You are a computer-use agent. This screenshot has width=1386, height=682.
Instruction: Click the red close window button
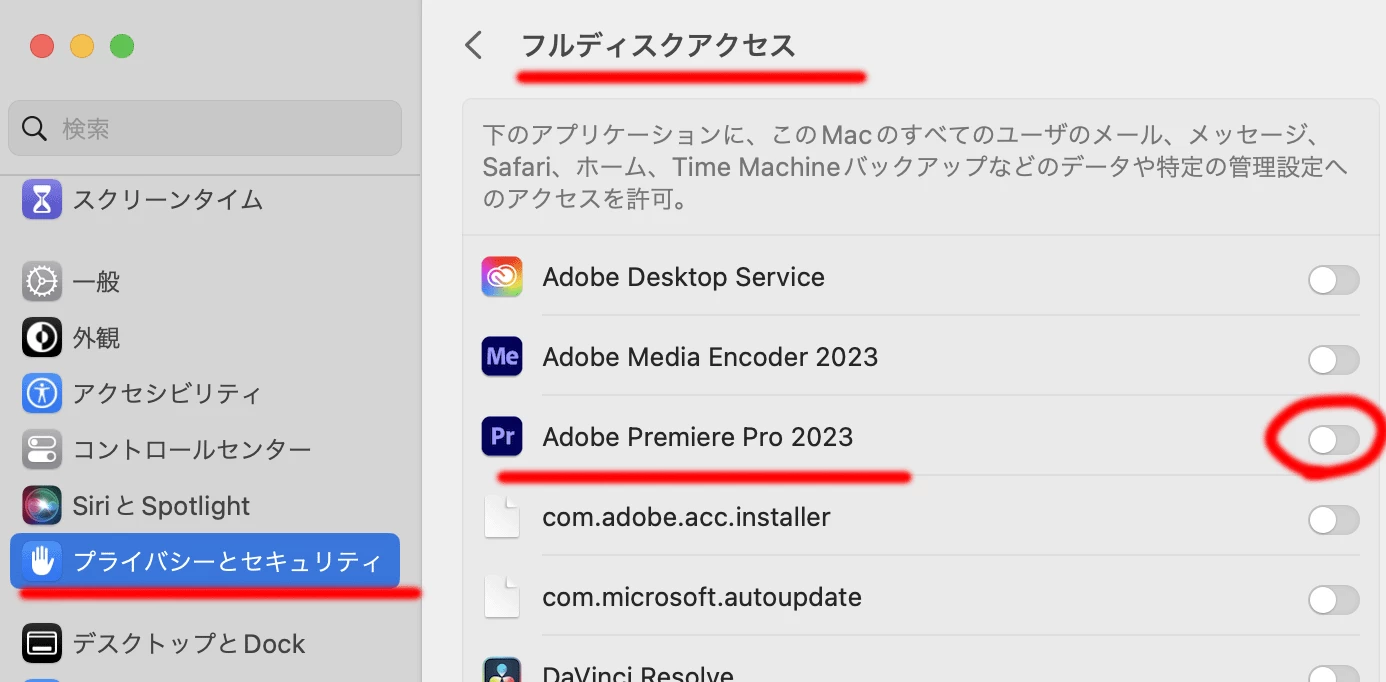pos(42,46)
